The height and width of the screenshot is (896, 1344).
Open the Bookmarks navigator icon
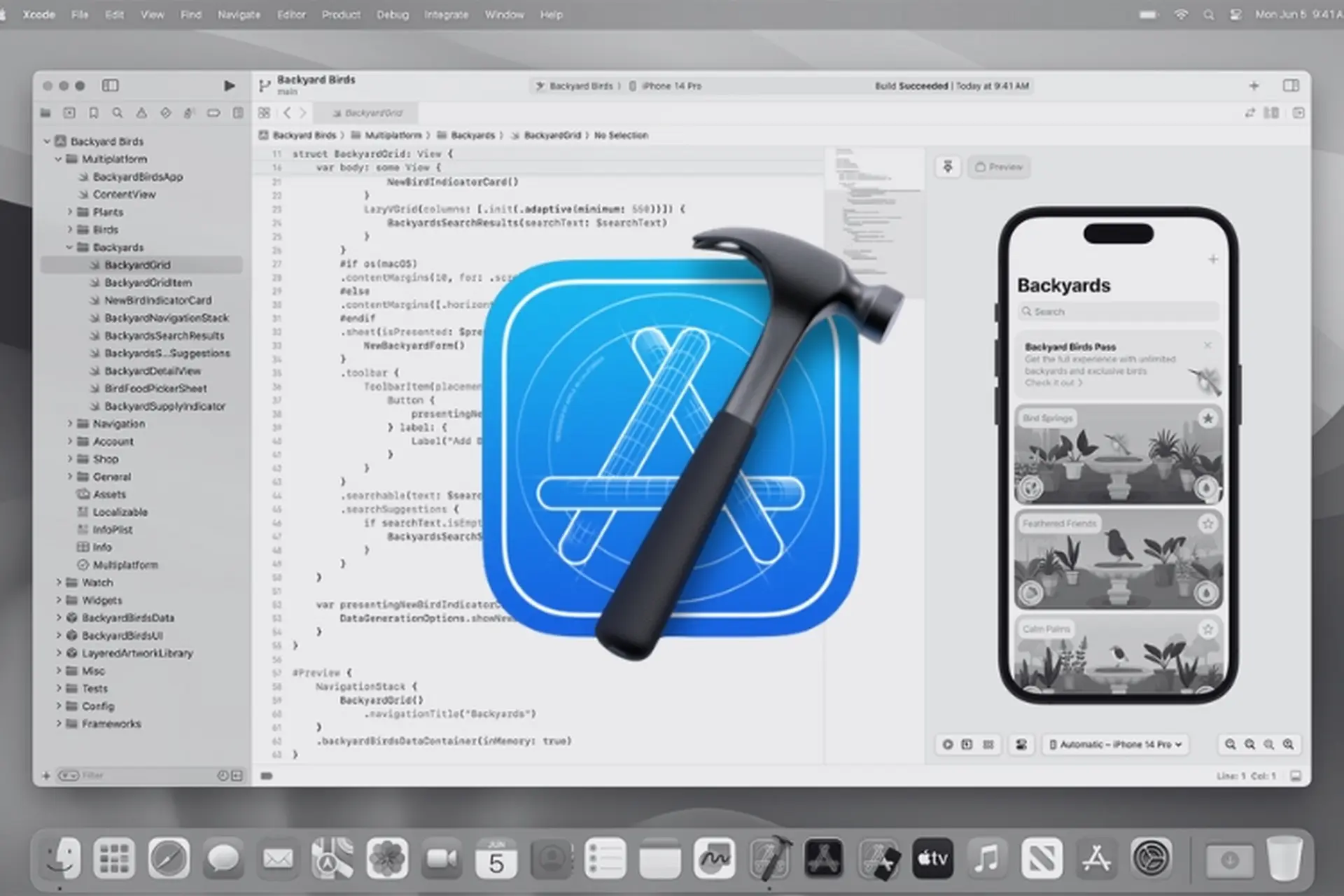pyautogui.click(x=93, y=113)
